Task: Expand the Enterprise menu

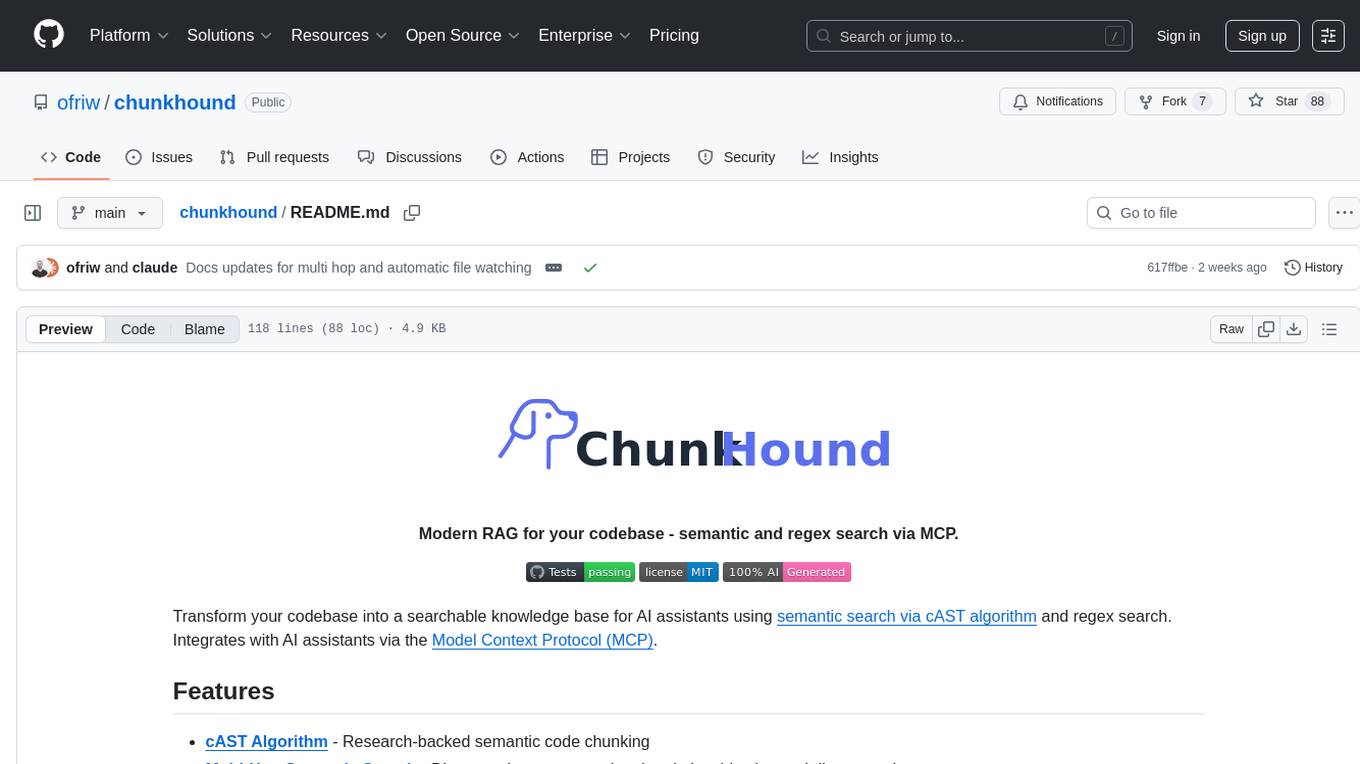Action: click(585, 35)
